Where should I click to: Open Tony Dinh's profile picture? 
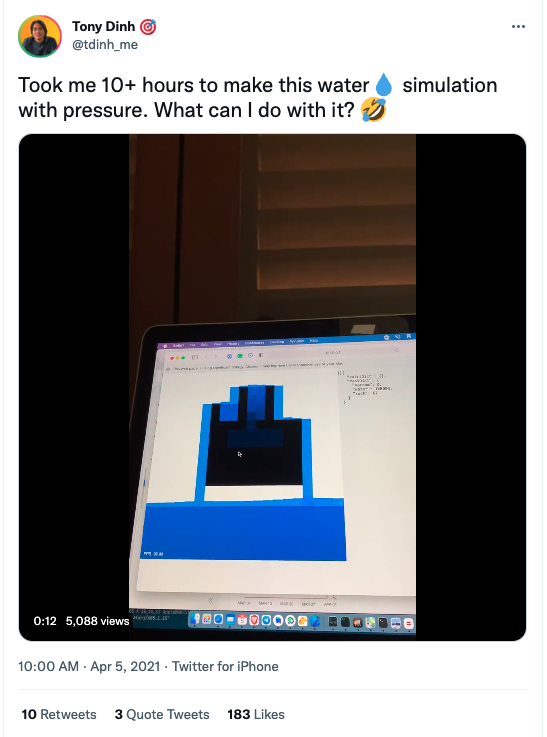pos(39,36)
